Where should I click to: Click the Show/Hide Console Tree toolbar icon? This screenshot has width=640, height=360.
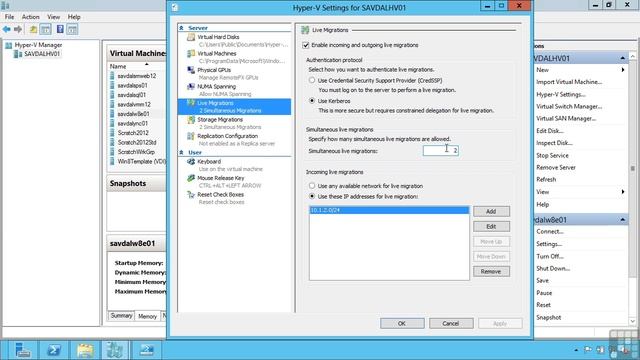coord(46,29)
